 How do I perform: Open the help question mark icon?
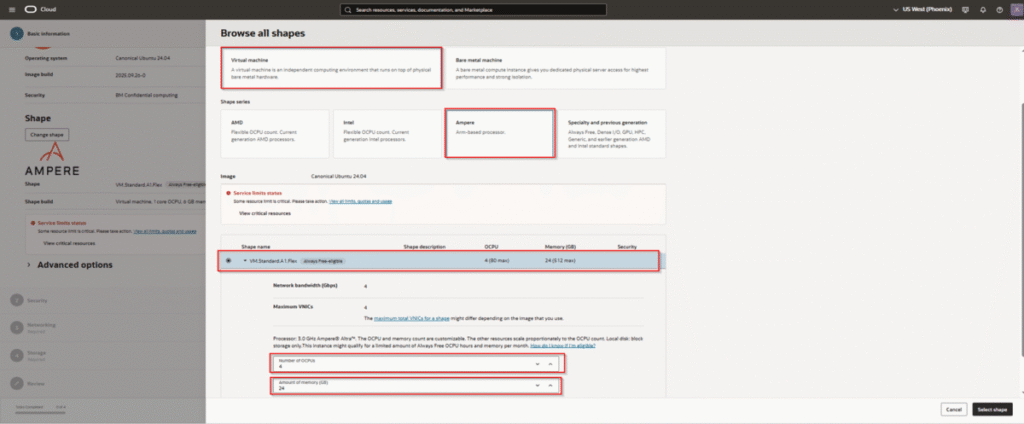pyautogui.click(x=998, y=10)
